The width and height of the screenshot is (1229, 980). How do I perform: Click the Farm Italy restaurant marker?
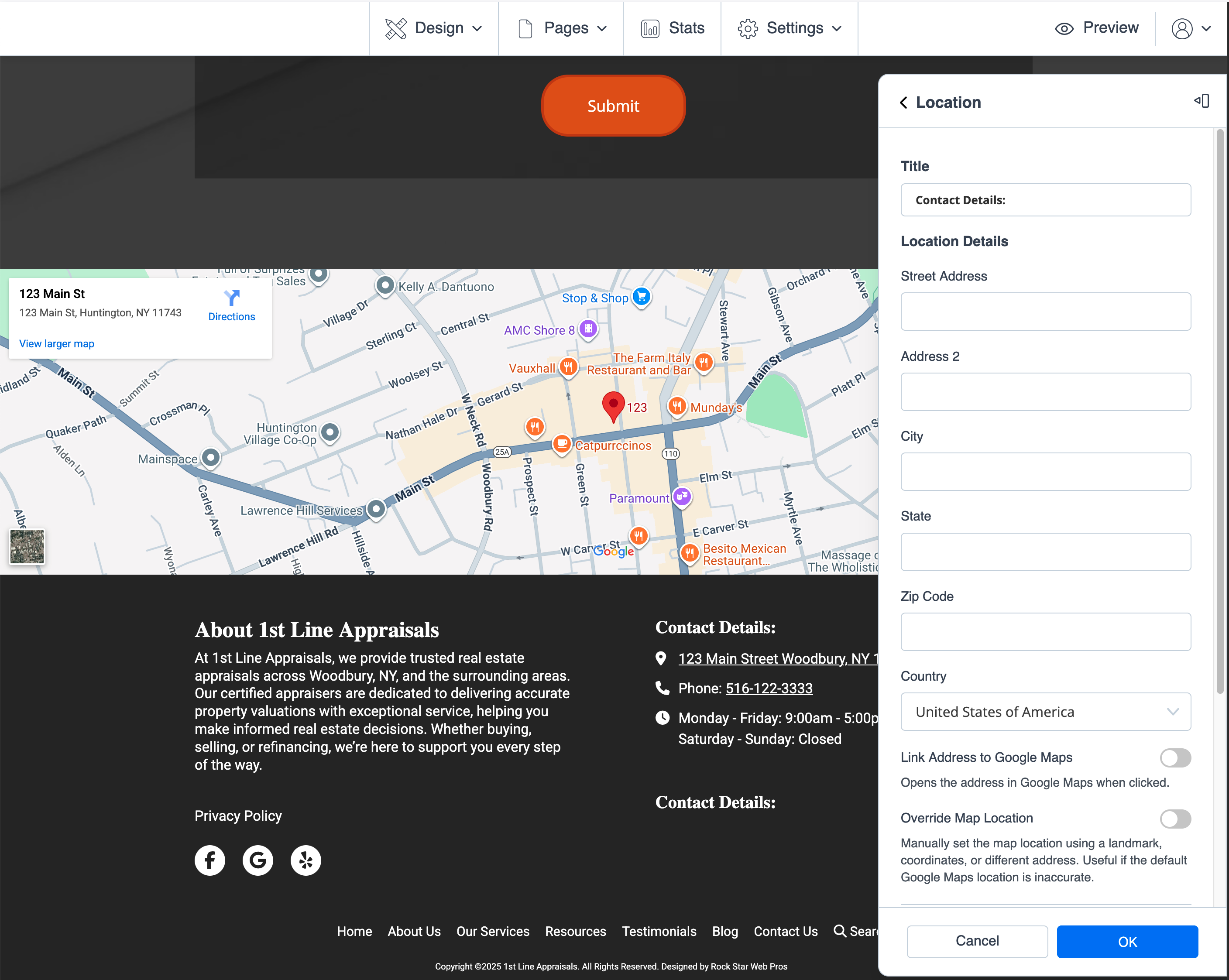[x=704, y=362]
